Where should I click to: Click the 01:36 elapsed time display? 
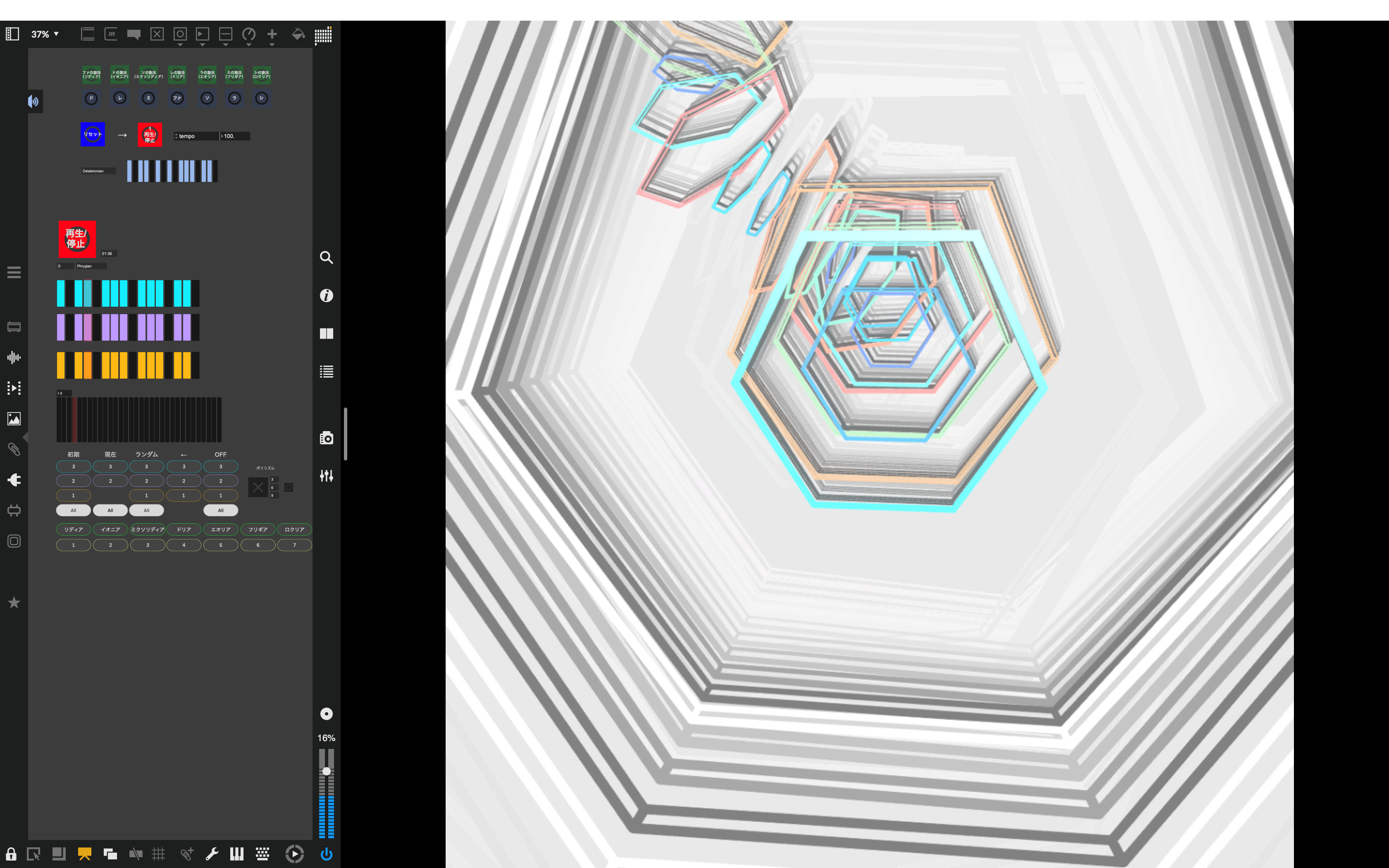pyautogui.click(x=108, y=253)
